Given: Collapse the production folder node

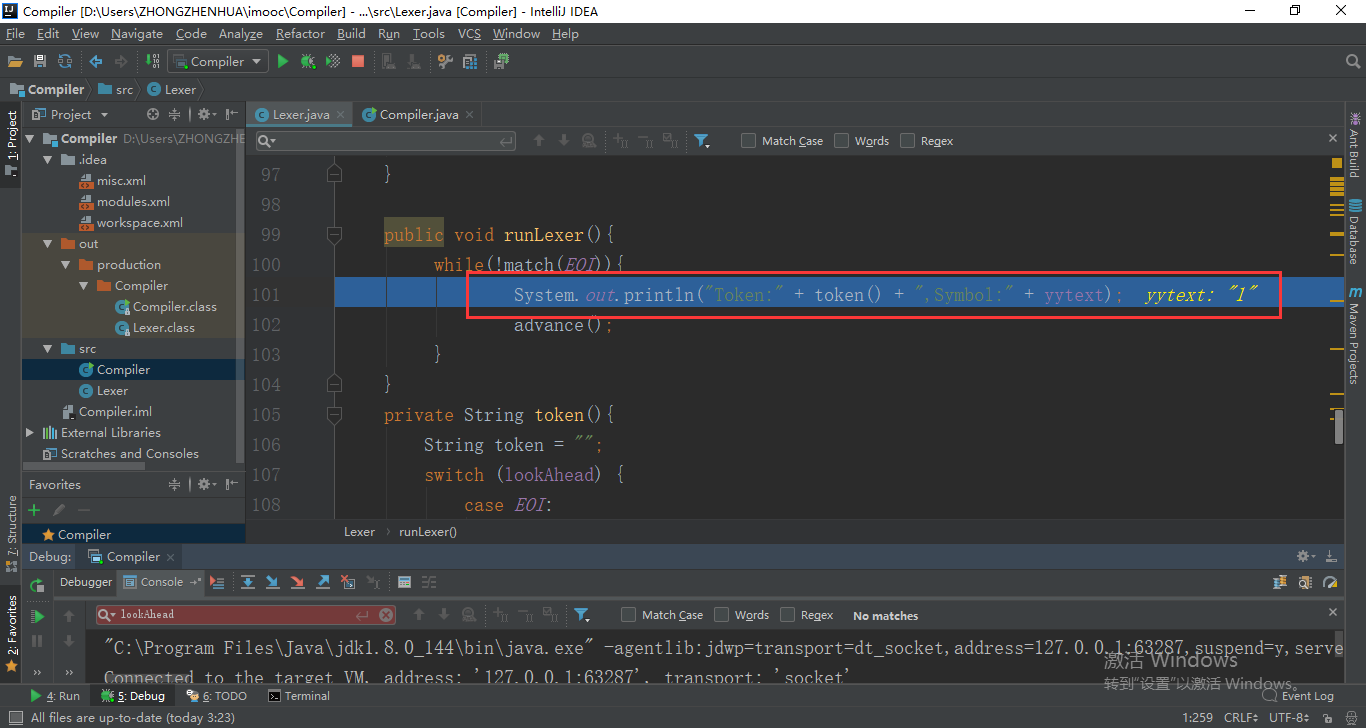Looking at the screenshot, I should (x=66, y=265).
